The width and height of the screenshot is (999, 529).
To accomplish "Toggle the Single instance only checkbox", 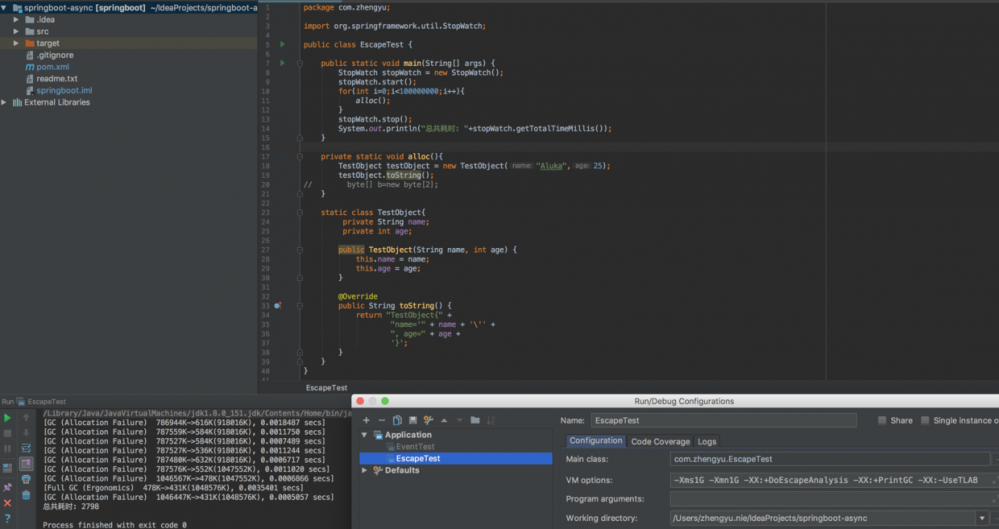I will coord(925,421).
